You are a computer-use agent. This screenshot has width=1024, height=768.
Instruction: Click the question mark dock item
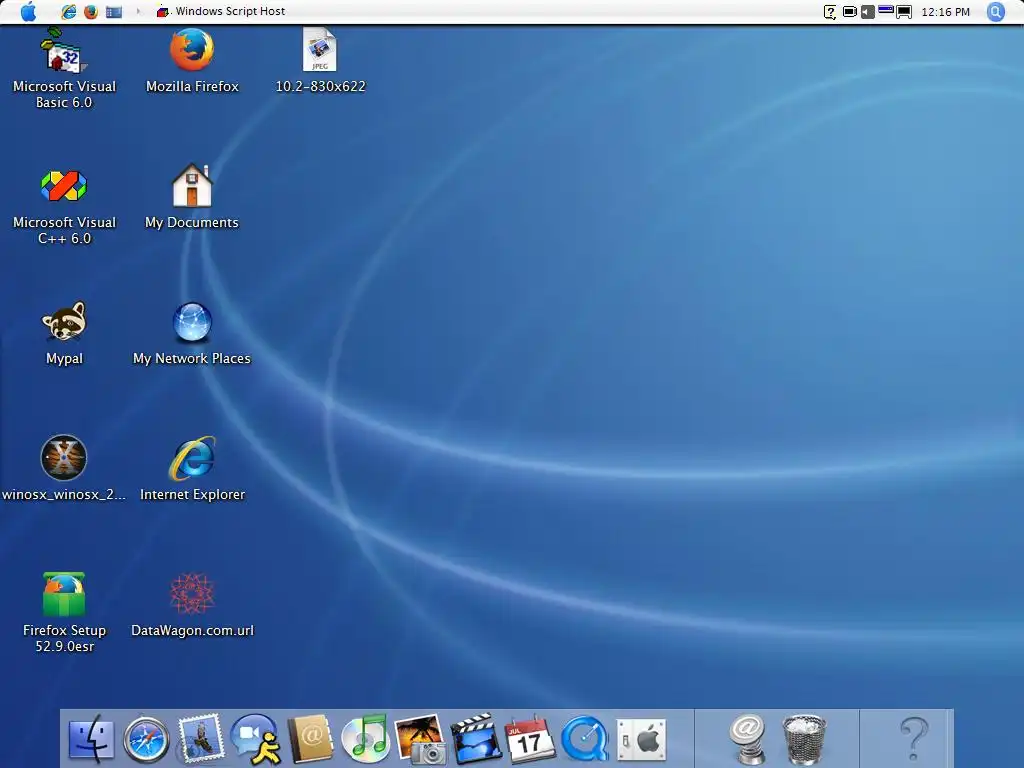[914, 739]
